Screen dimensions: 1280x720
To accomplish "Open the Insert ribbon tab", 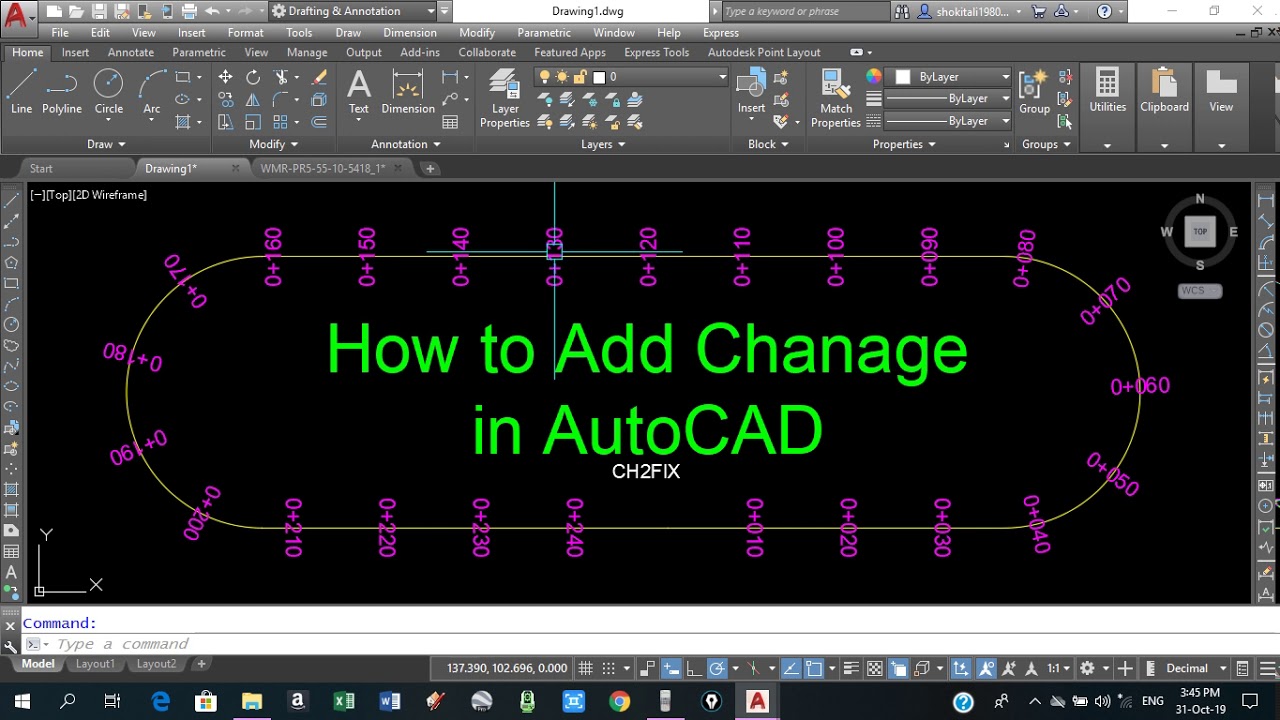I will [x=75, y=52].
